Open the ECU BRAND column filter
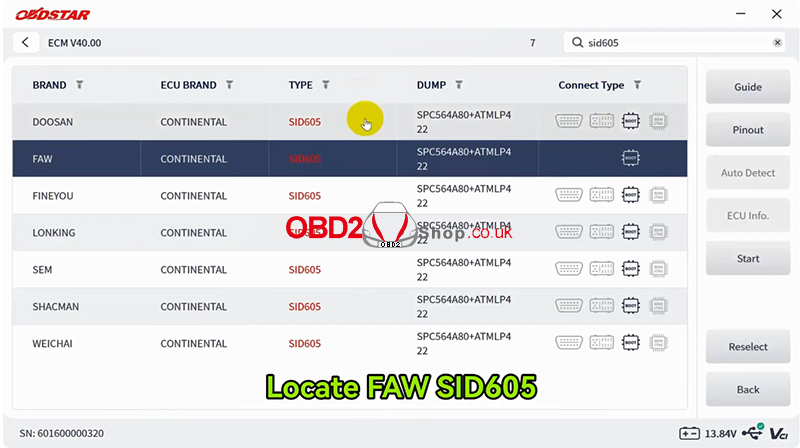 (x=230, y=85)
